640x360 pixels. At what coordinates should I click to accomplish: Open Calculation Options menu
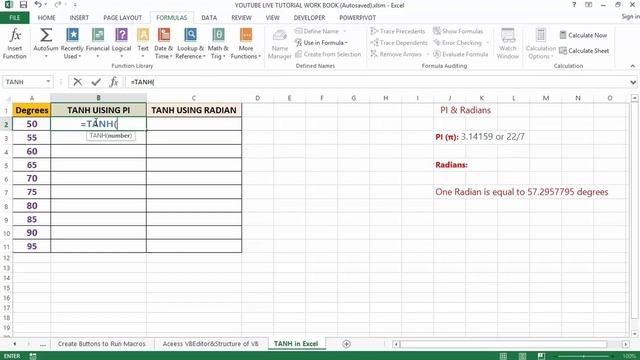[541, 44]
